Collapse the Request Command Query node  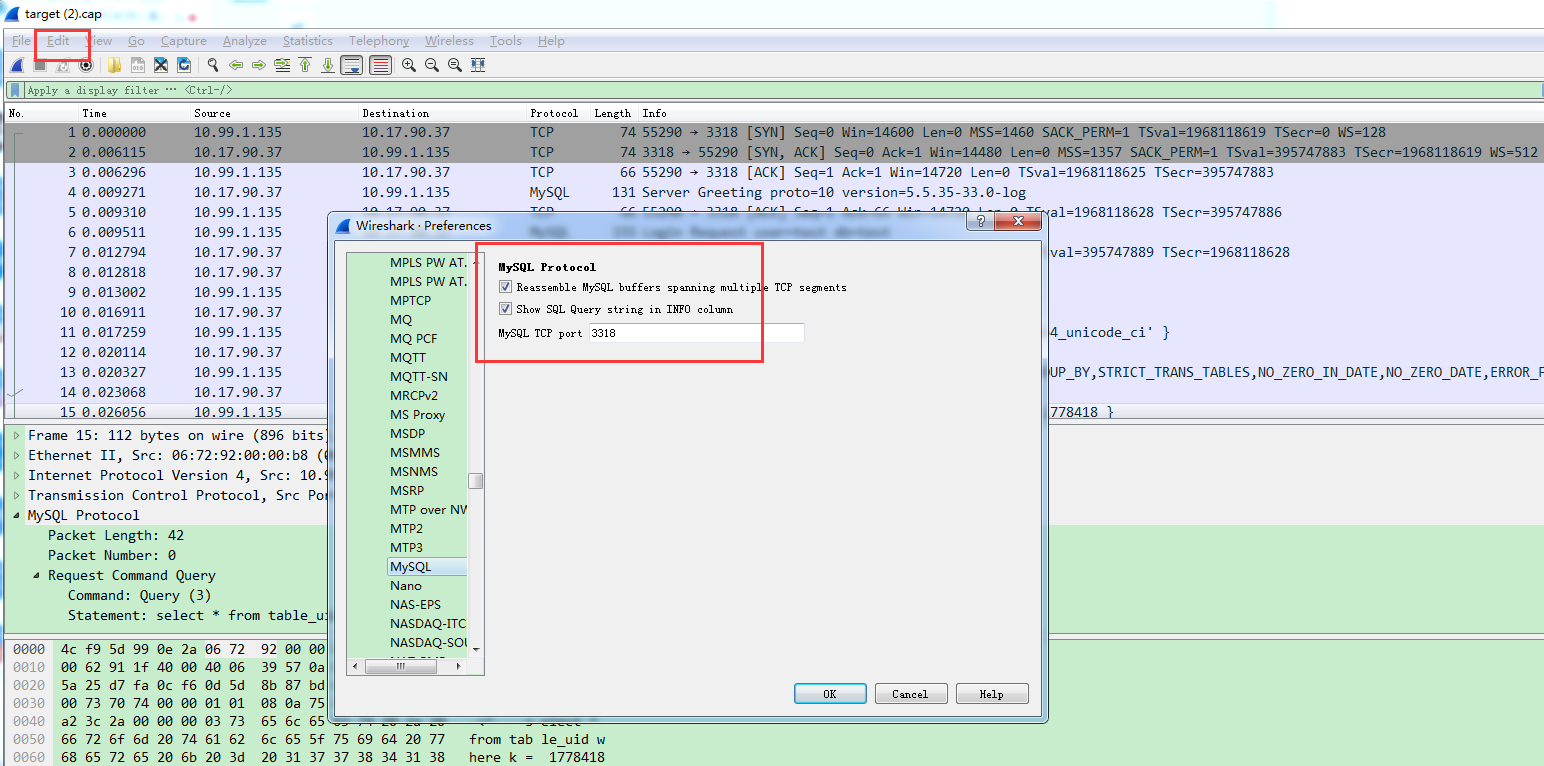tap(37, 575)
